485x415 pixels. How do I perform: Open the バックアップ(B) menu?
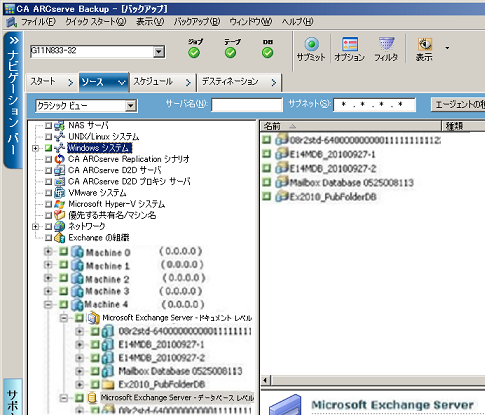tap(197, 22)
